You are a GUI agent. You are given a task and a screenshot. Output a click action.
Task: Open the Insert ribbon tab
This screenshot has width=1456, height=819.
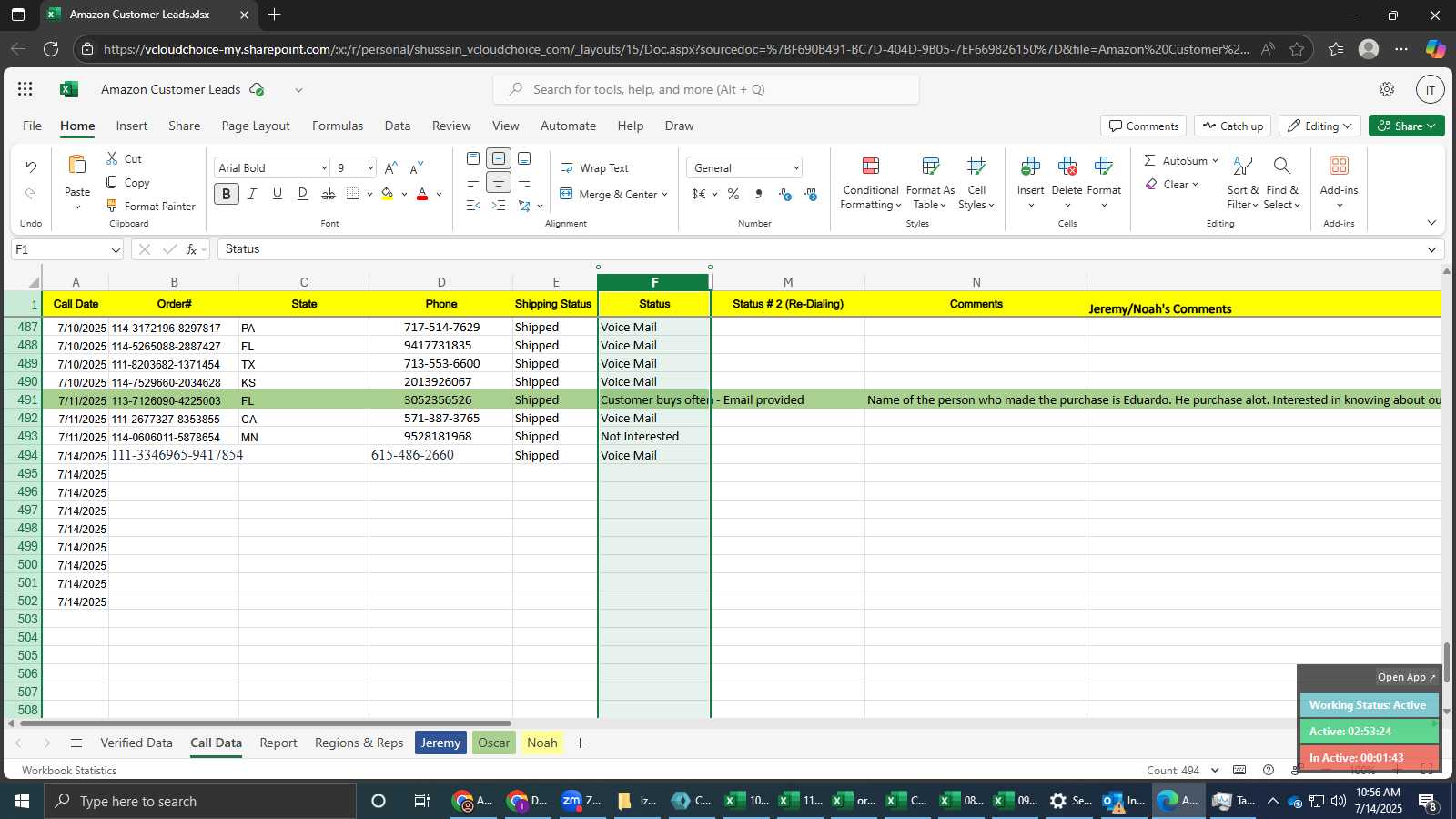coord(132,126)
